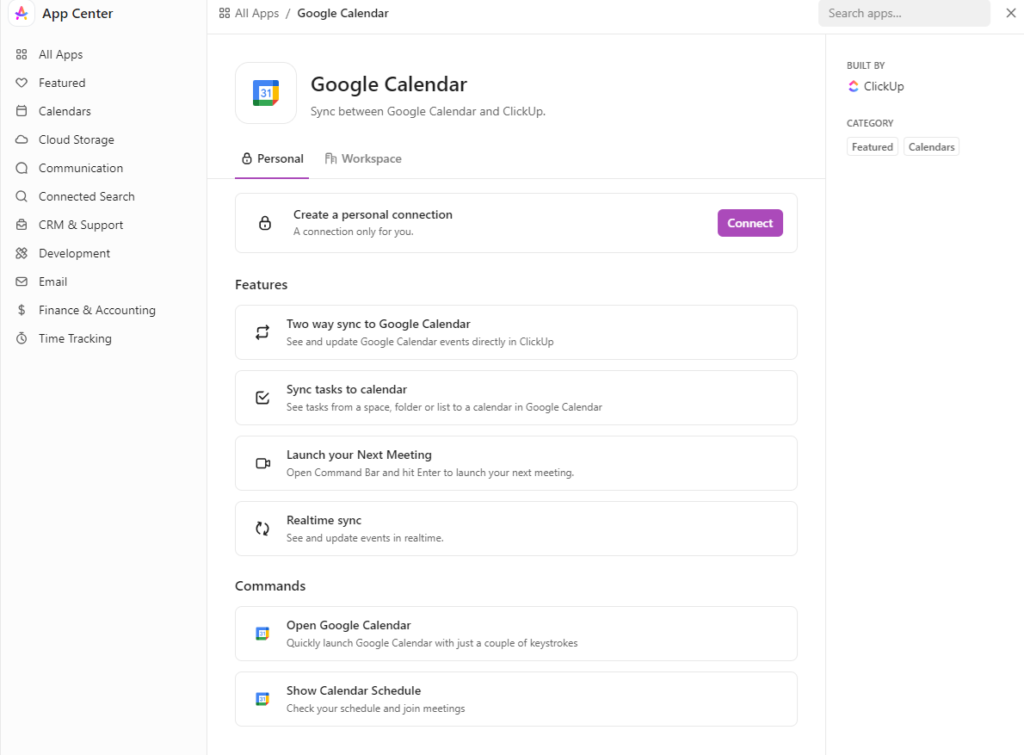The image size is (1024, 755).
Task: Click the Sync tasks checkbox icon
Action: pyautogui.click(x=263, y=398)
